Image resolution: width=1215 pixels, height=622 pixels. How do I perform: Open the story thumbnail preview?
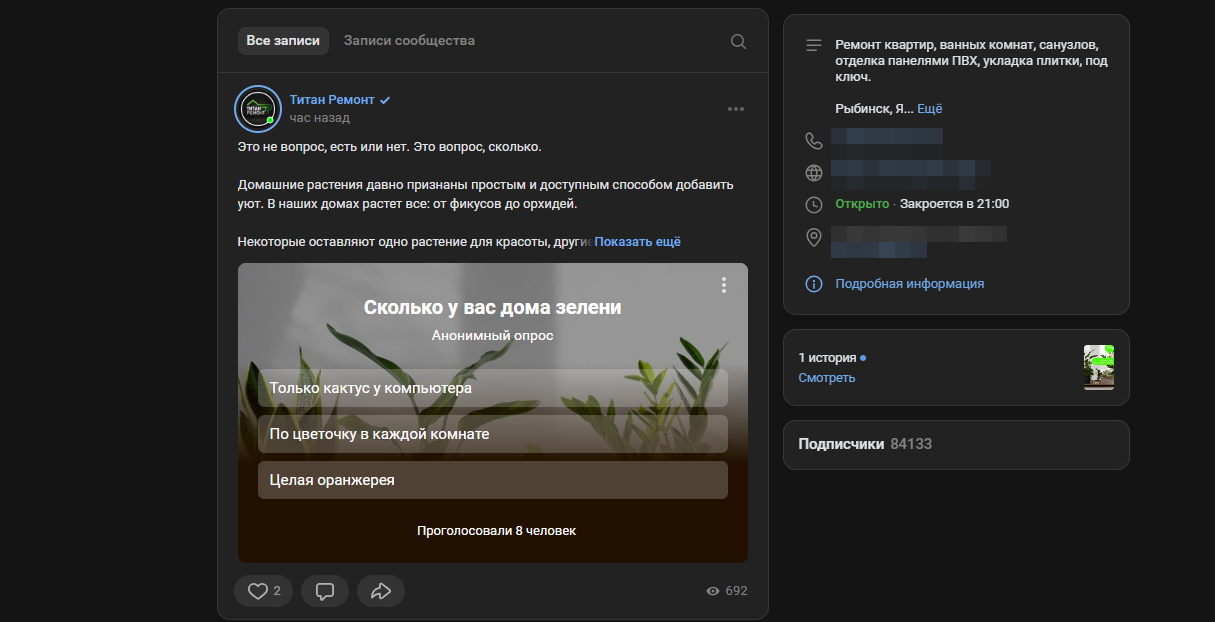click(1099, 367)
